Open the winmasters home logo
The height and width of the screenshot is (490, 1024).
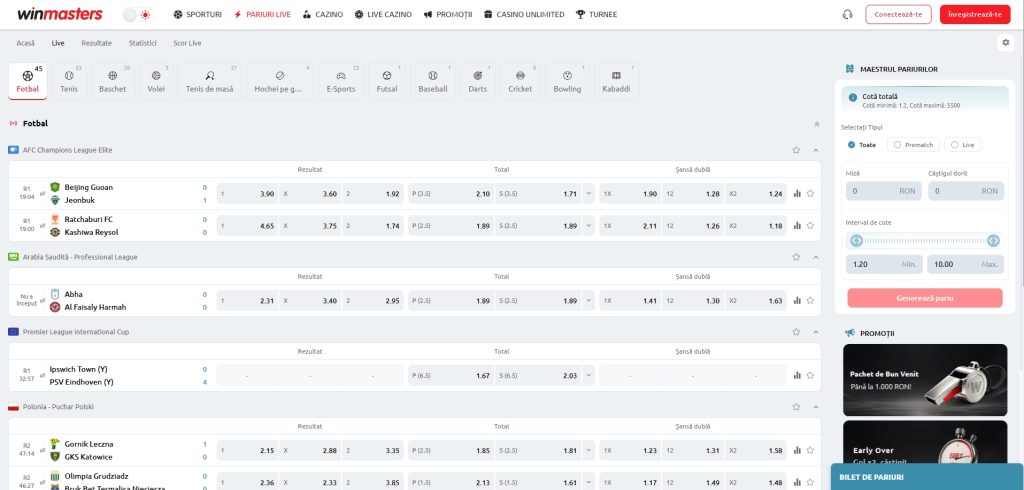pos(59,14)
